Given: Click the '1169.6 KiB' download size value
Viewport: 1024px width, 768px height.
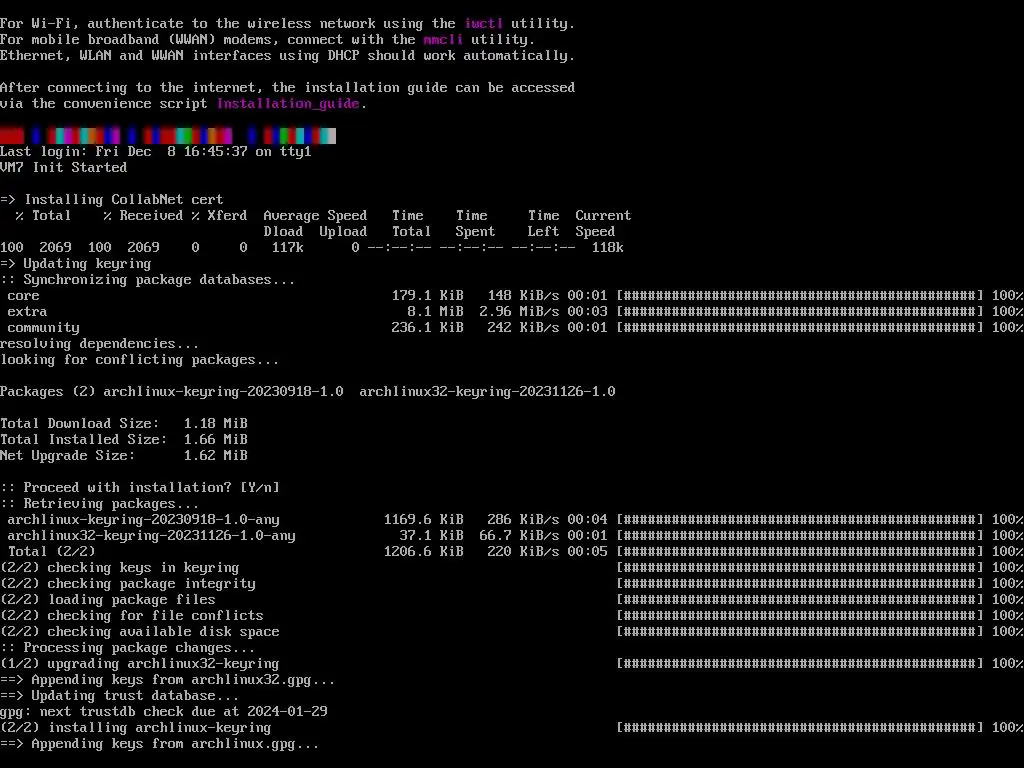Looking at the screenshot, I should click(x=423, y=520).
